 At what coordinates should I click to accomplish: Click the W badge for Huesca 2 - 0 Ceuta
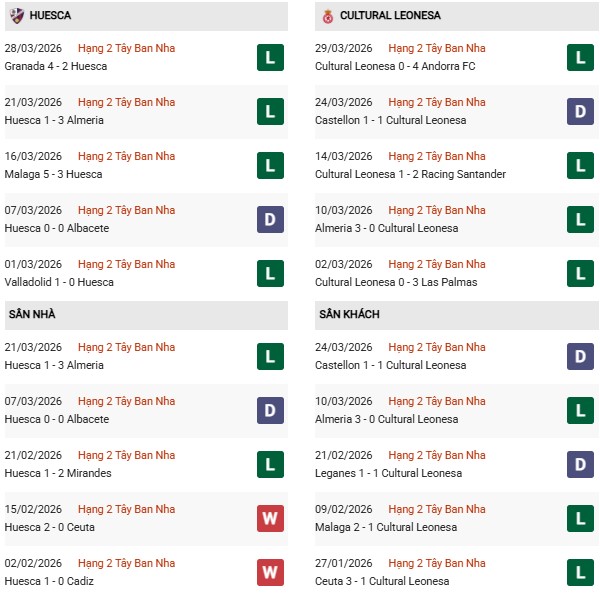[269, 519]
